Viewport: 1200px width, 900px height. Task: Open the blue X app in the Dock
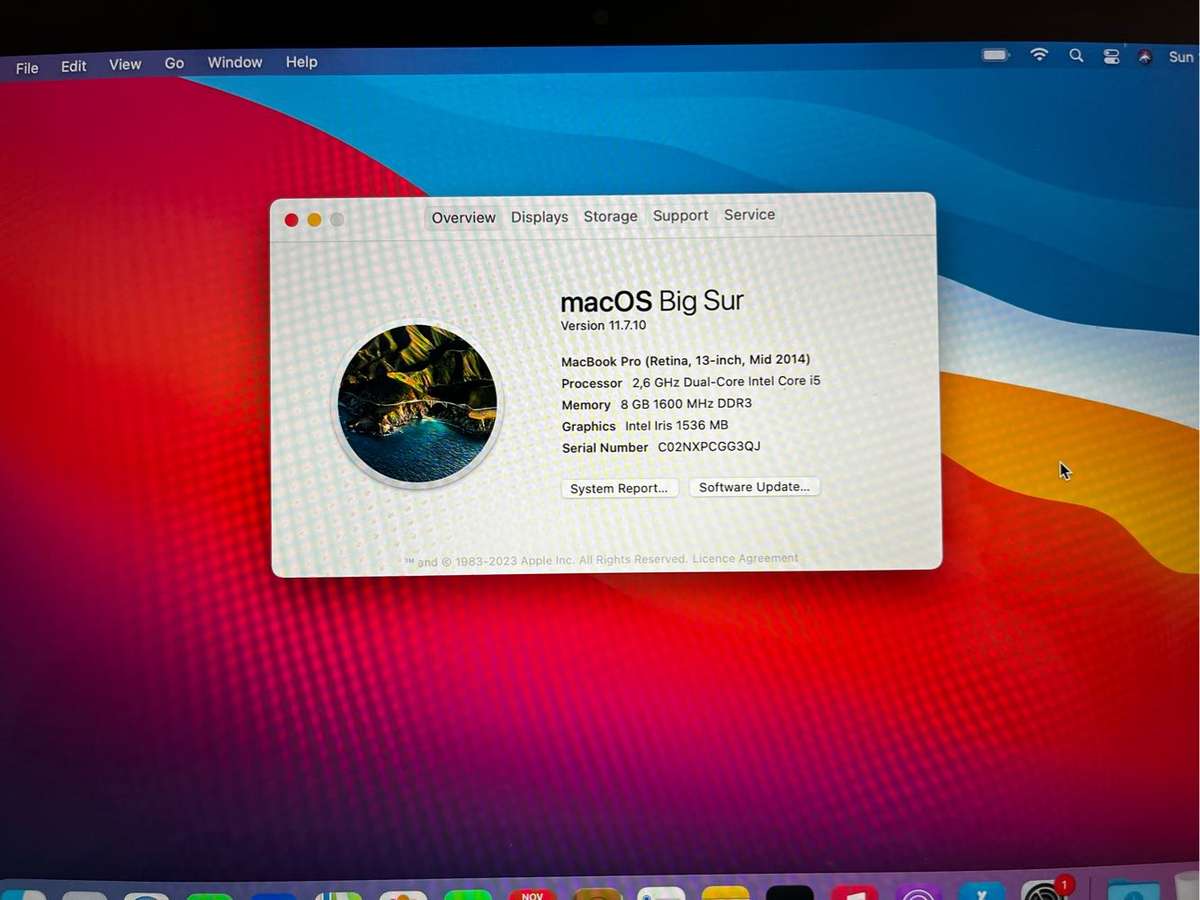click(x=983, y=891)
